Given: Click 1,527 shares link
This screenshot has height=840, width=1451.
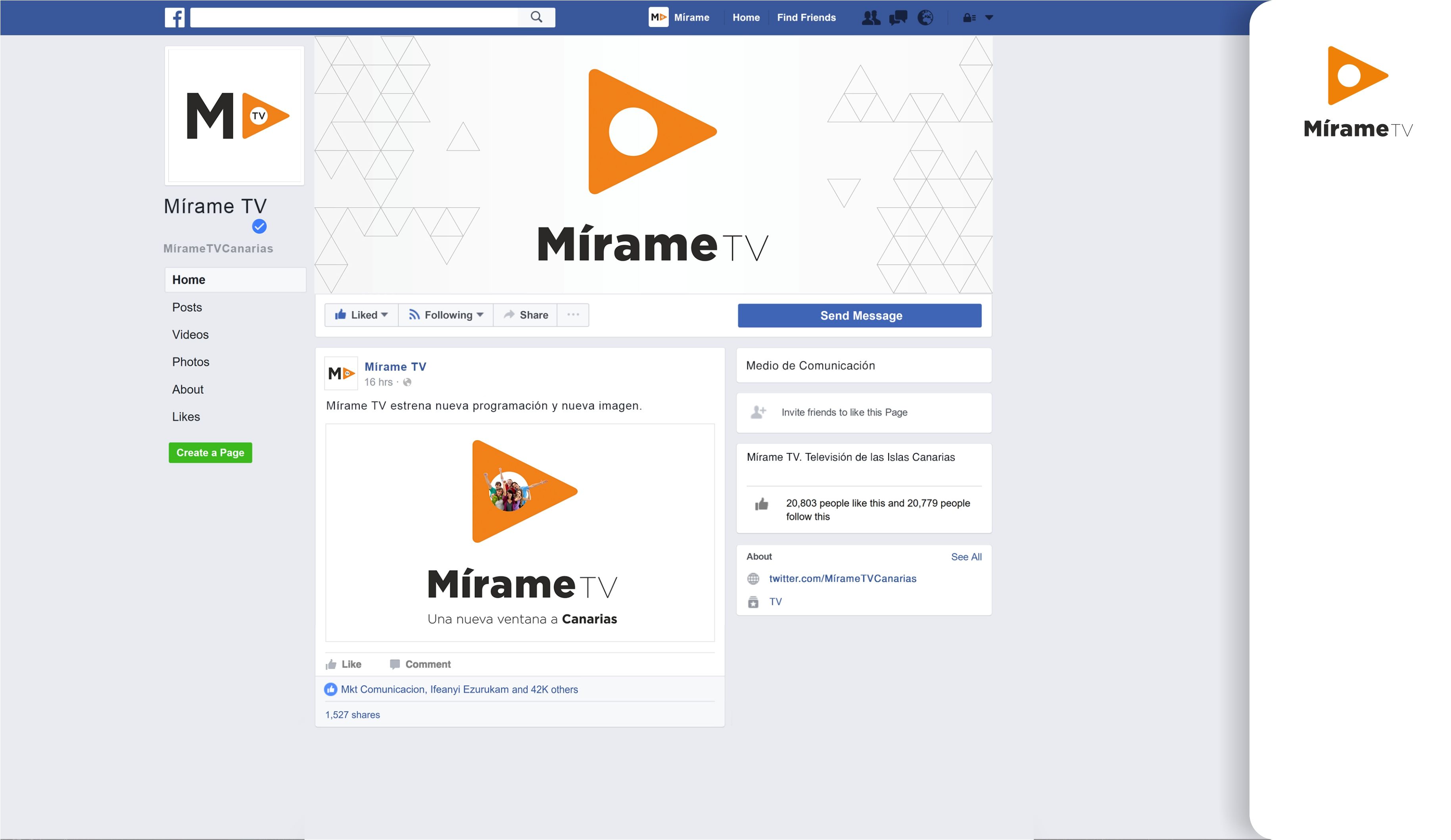Looking at the screenshot, I should click(352, 715).
